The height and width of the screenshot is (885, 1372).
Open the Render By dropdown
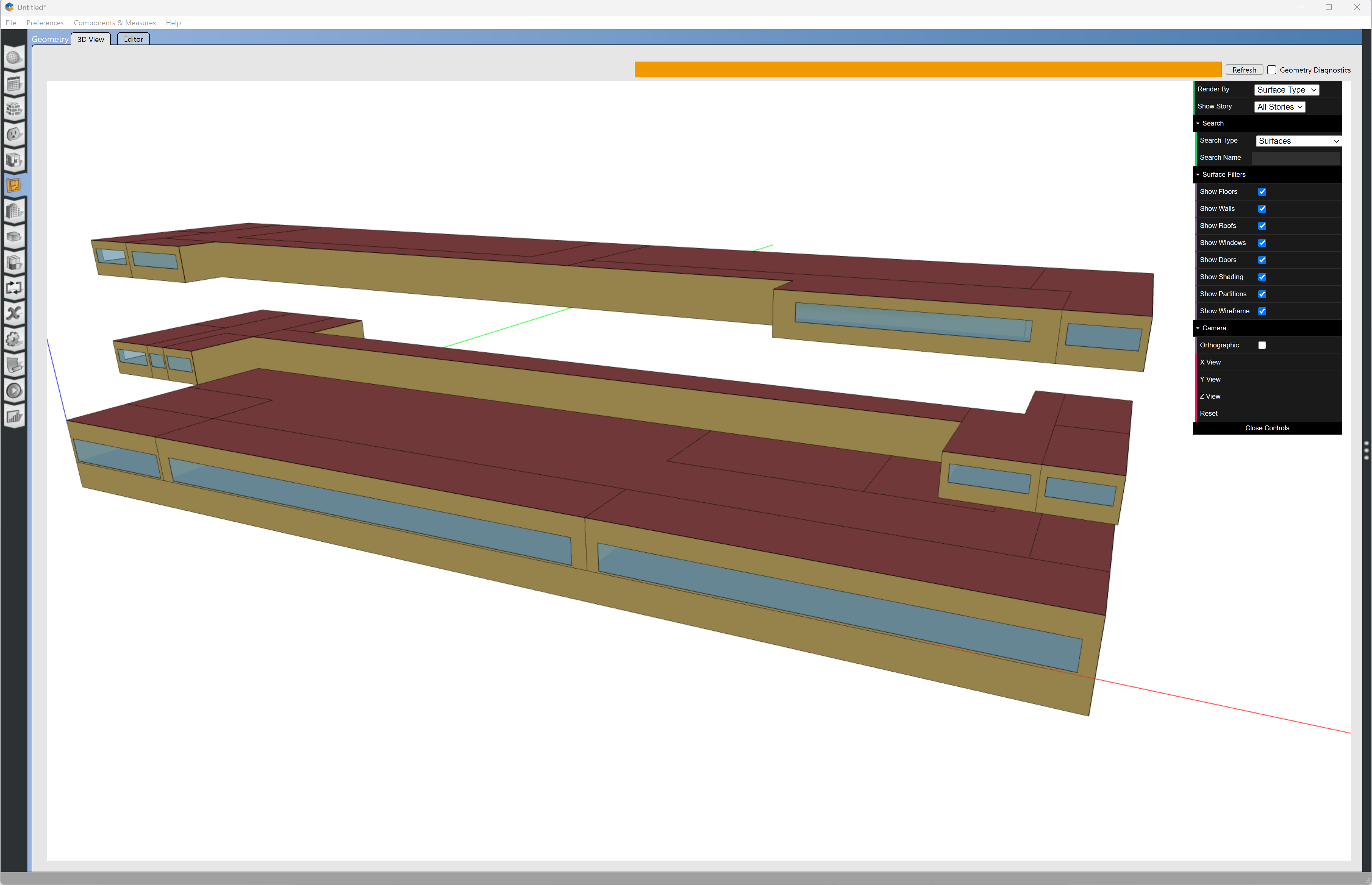pyautogui.click(x=1286, y=90)
